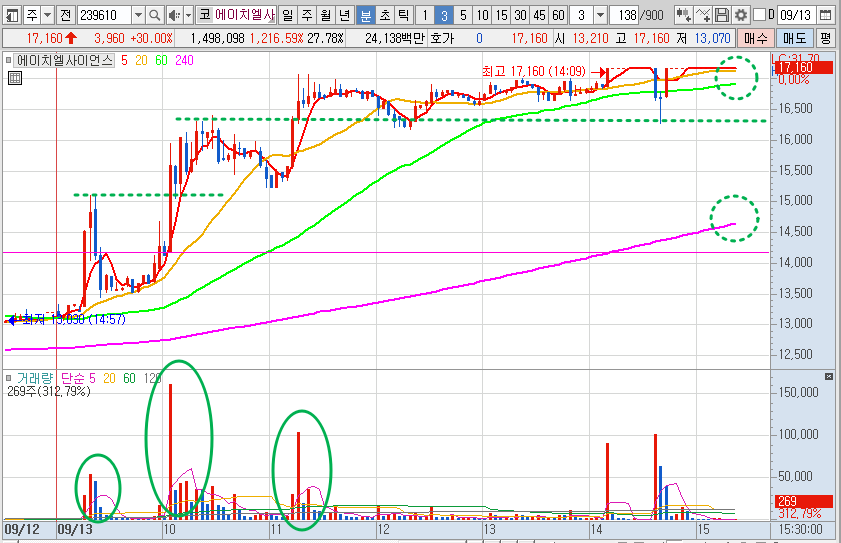
Task: Close the volume panel X icon
Action: pyautogui.click(x=829, y=377)
